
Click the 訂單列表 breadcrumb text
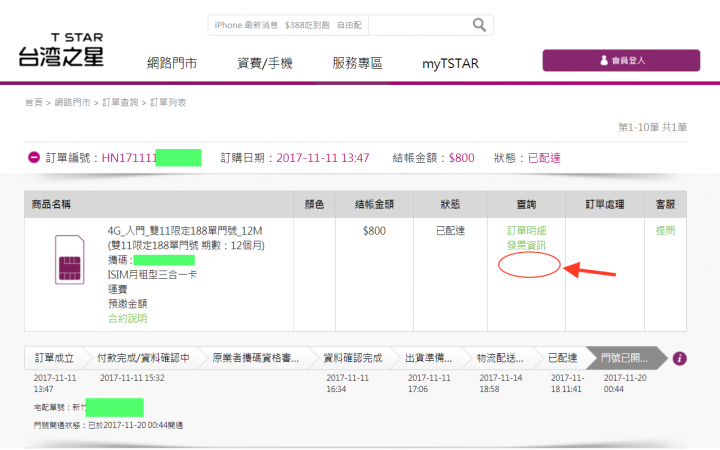168,102
